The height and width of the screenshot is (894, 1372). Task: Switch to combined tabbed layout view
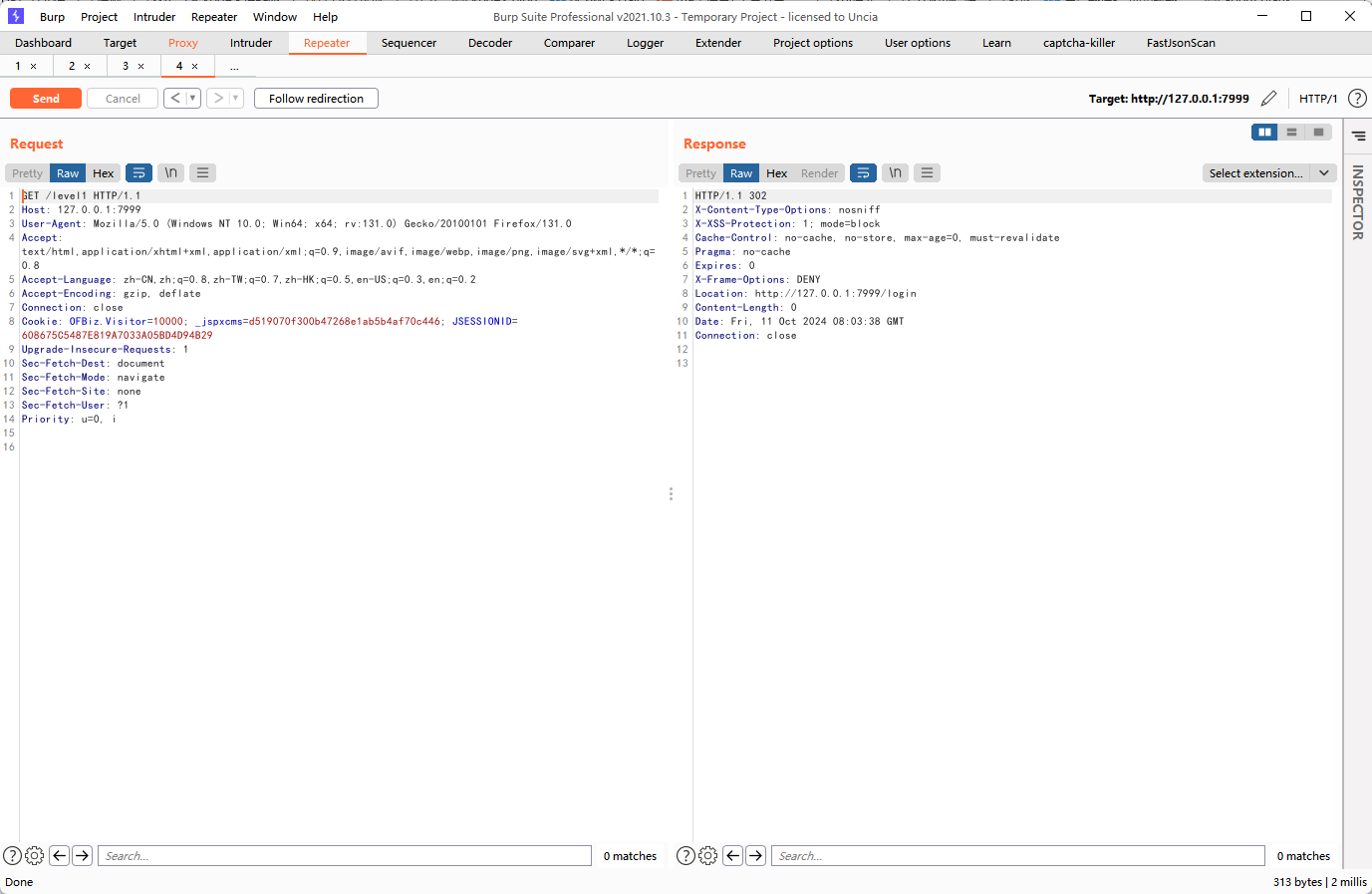1318,132
